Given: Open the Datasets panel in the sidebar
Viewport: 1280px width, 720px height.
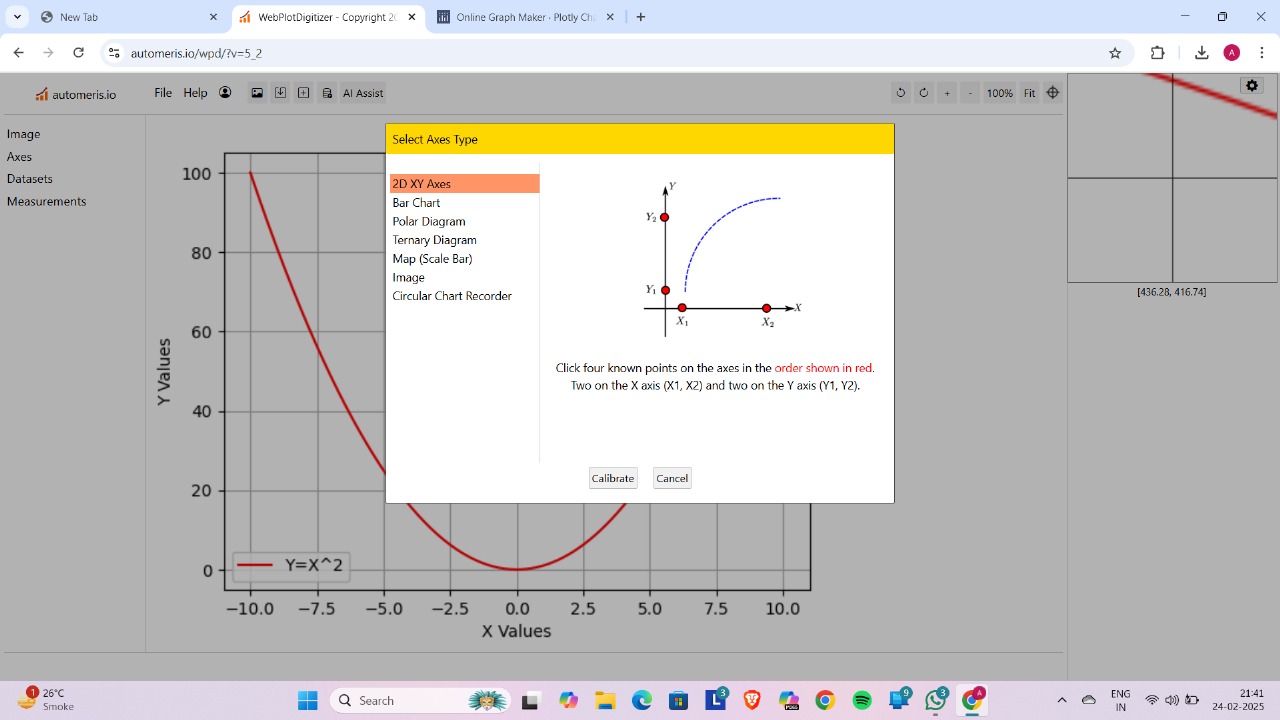Looking at the screenshot, I should pos(29,178).
